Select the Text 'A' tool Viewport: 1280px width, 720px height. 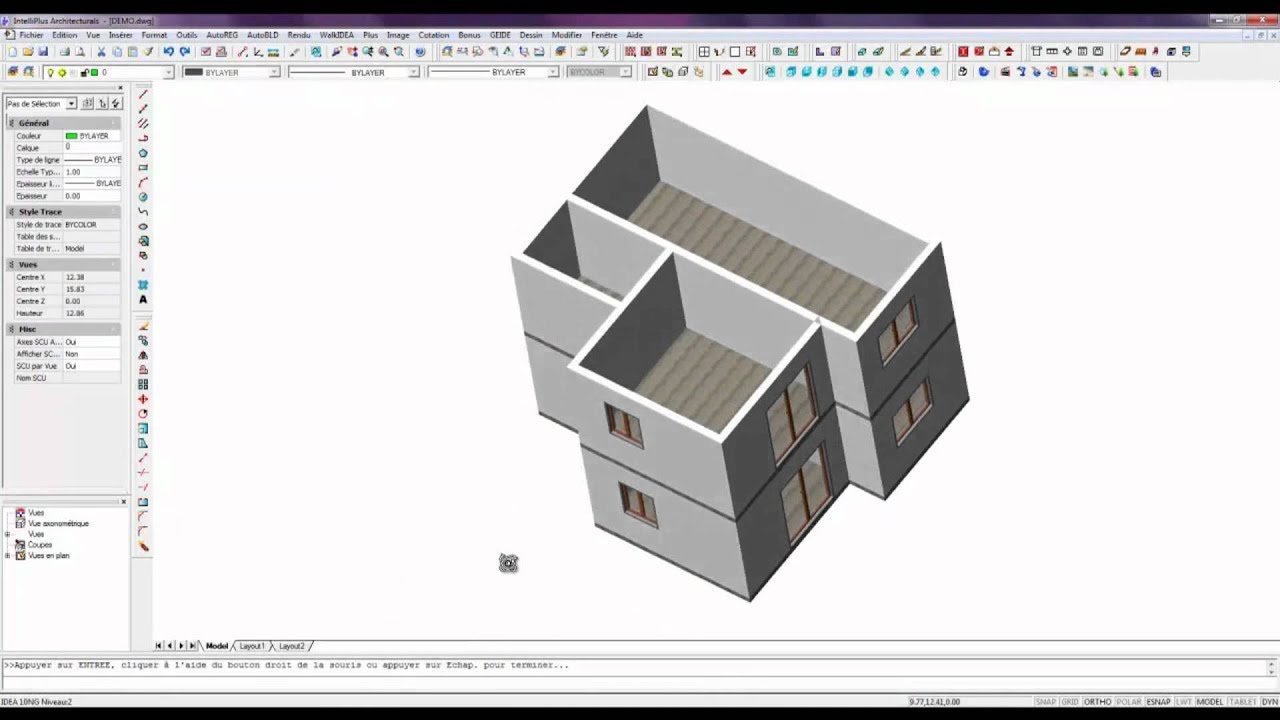(x=143, y=299)
